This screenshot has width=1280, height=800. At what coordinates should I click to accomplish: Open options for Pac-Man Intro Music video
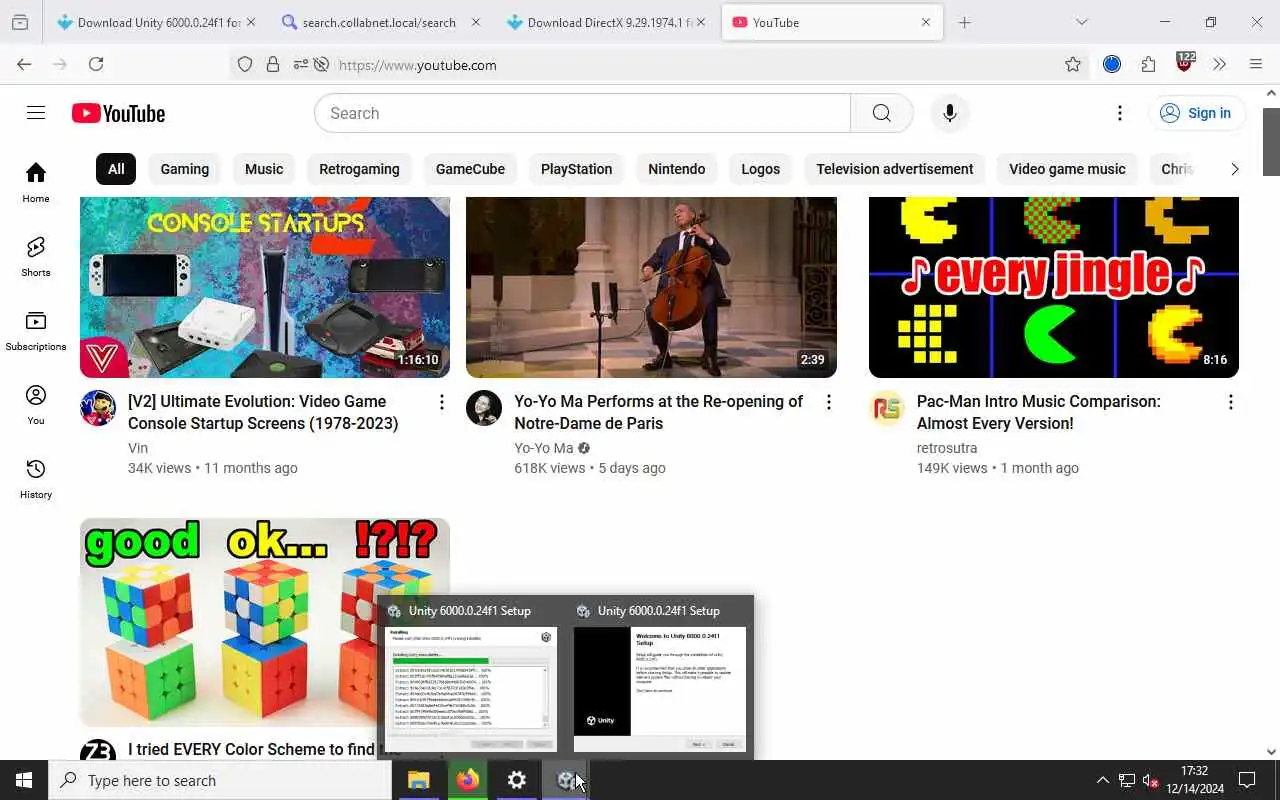[x=1230, y=402]
